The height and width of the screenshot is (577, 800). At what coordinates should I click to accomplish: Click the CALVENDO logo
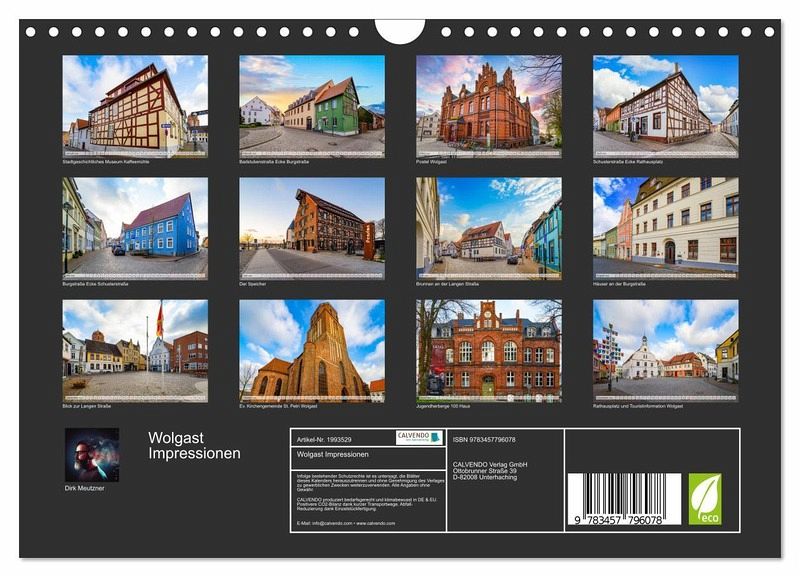[419, 438]
